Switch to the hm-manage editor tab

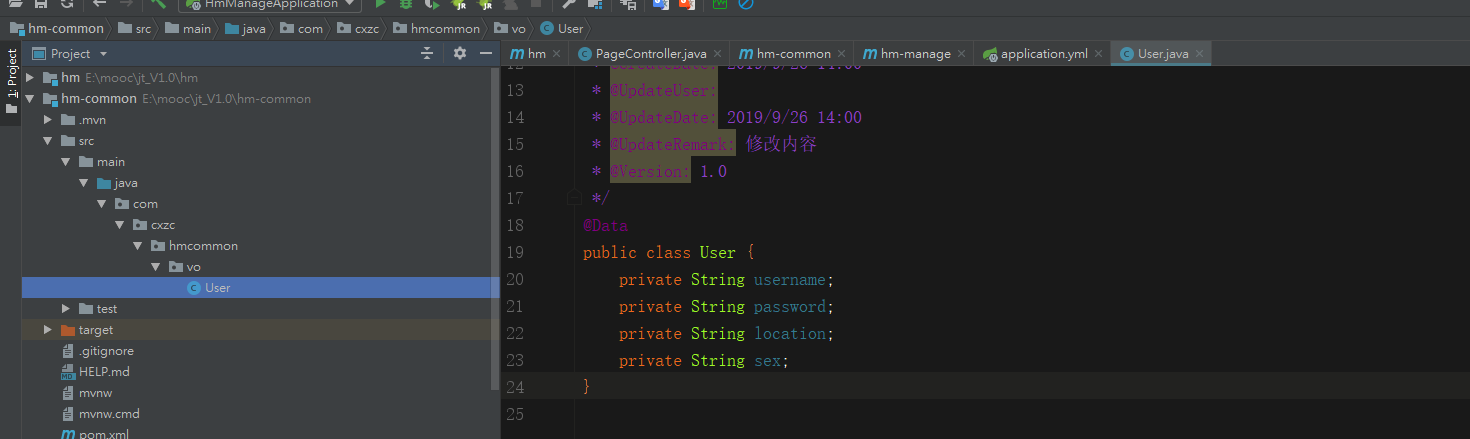915,54
